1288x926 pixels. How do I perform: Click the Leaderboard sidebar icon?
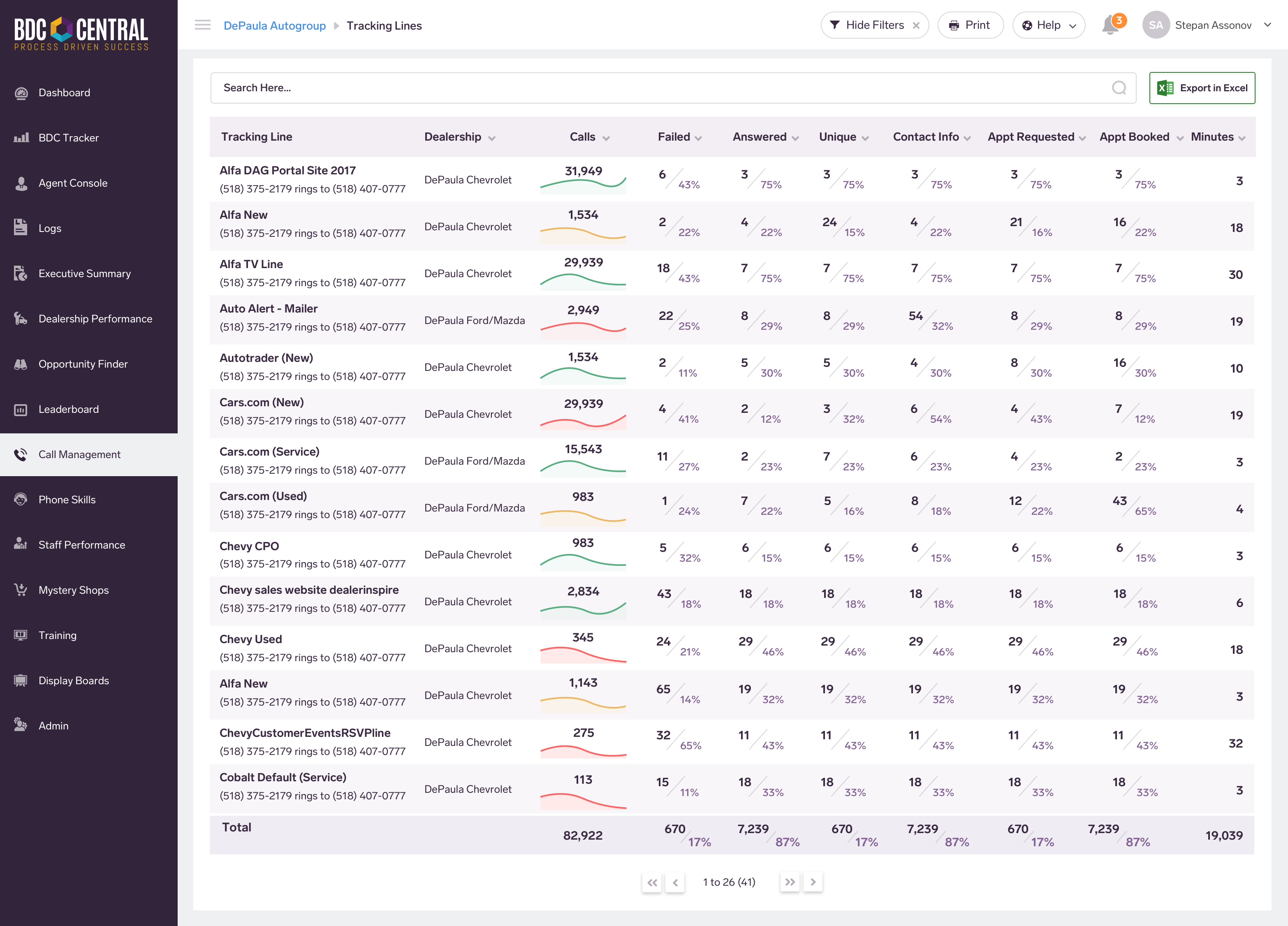(21, 410)
